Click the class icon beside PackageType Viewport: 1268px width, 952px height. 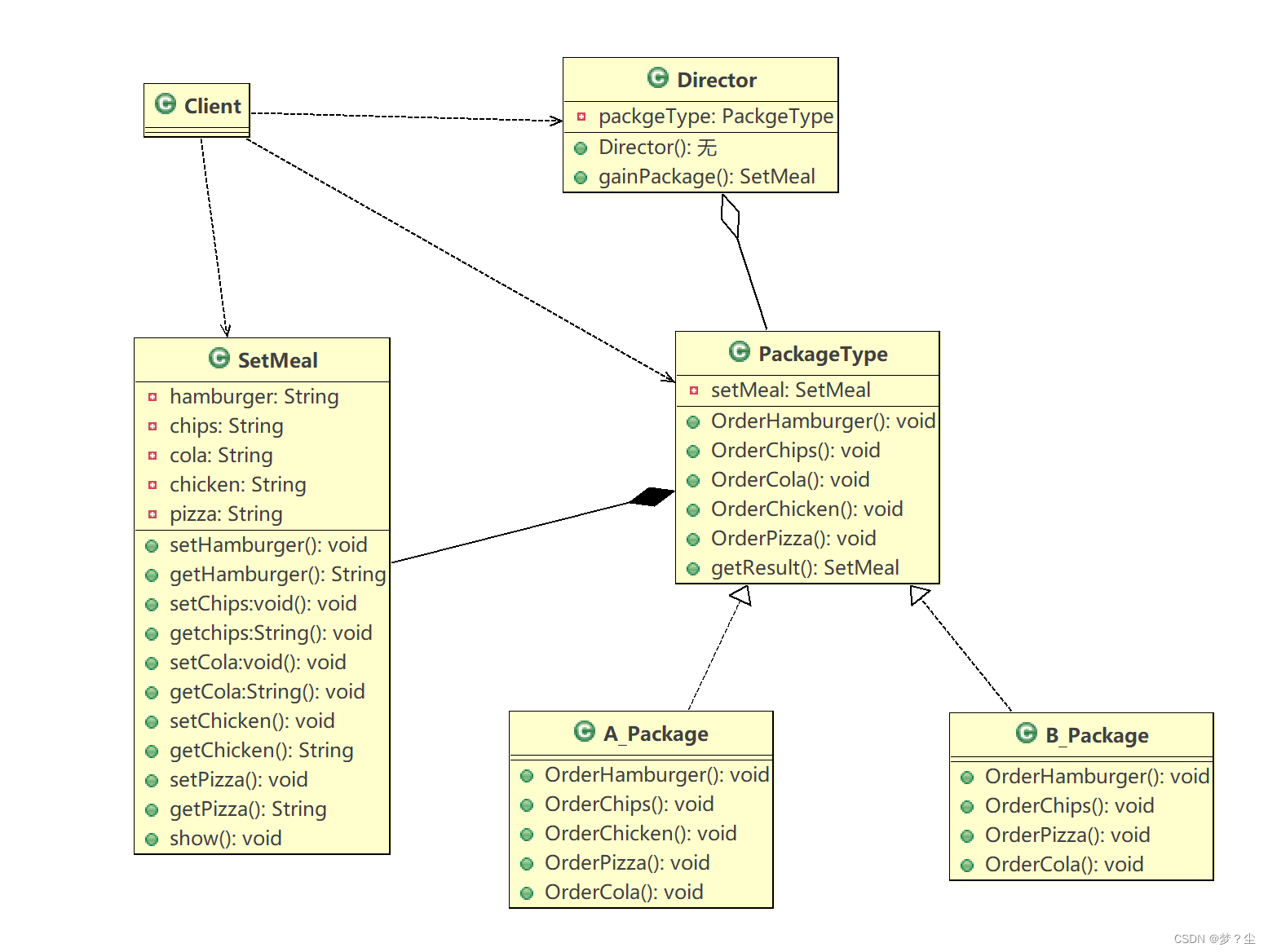point(740,351)
